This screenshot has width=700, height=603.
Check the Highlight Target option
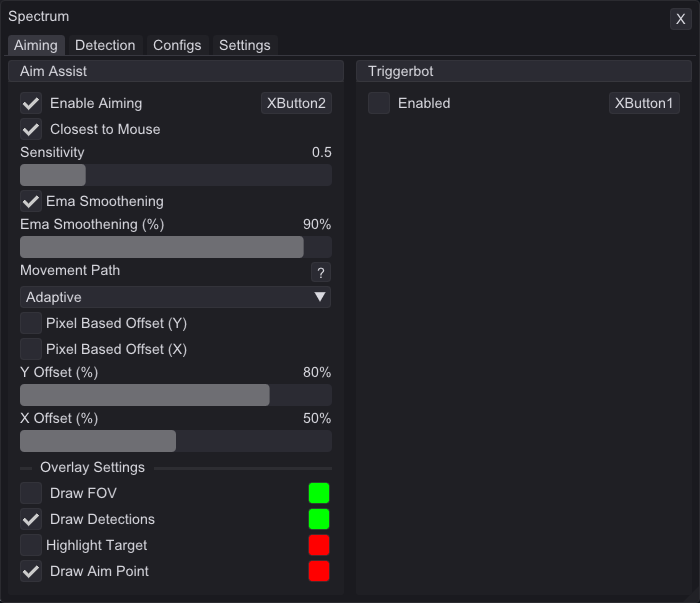[x=31, y=545]
